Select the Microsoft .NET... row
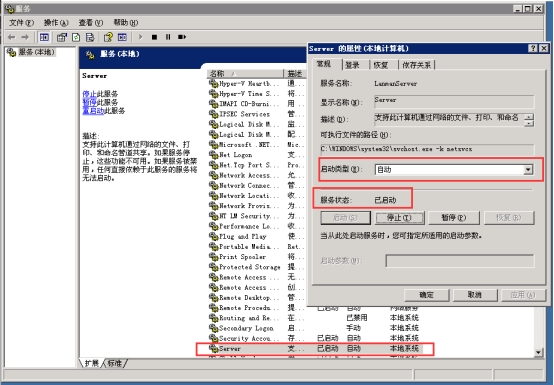The width and height of the screenshot is (554, 385). 257,145
